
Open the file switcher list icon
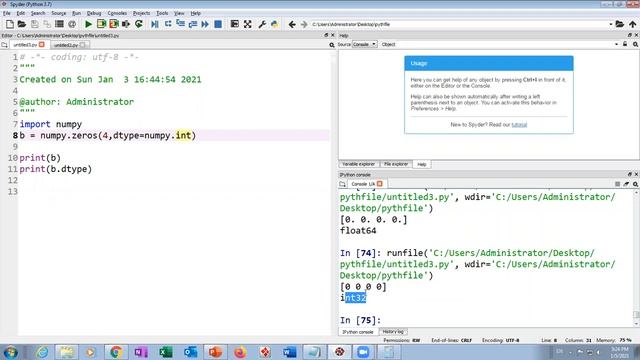tap(59, 24)
